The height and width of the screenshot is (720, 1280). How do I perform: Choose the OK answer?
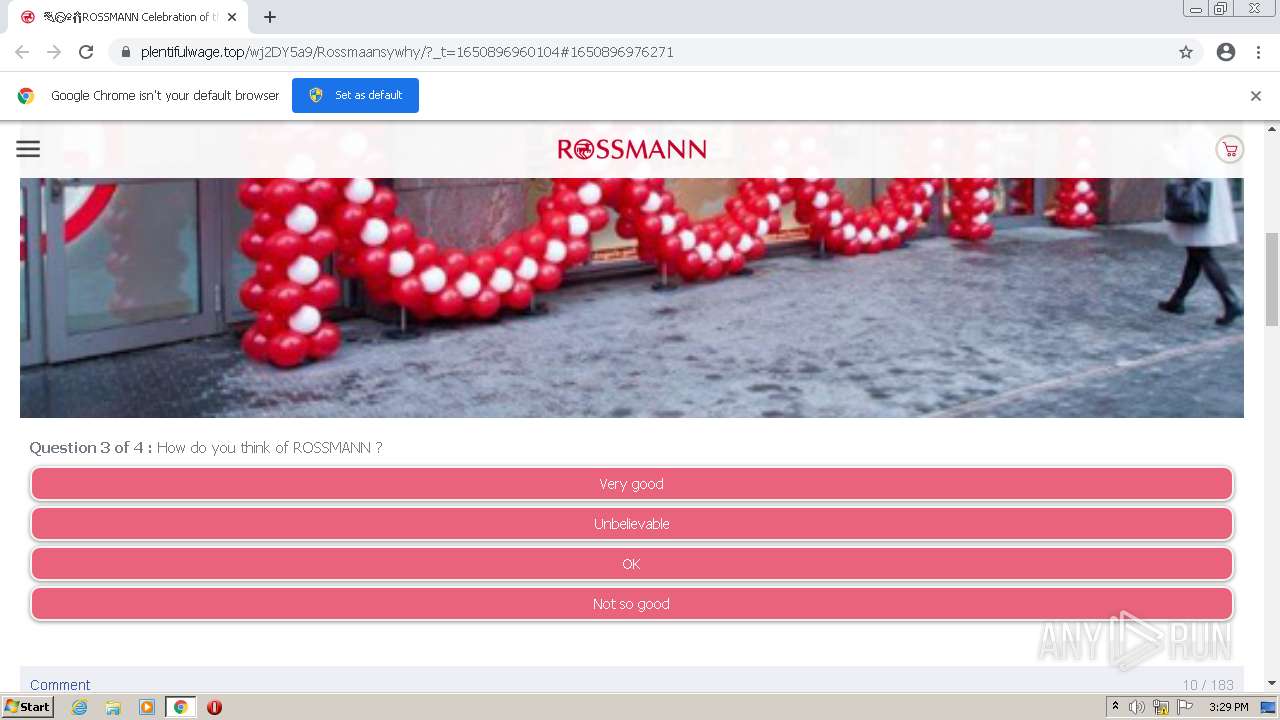pos(631,564)
